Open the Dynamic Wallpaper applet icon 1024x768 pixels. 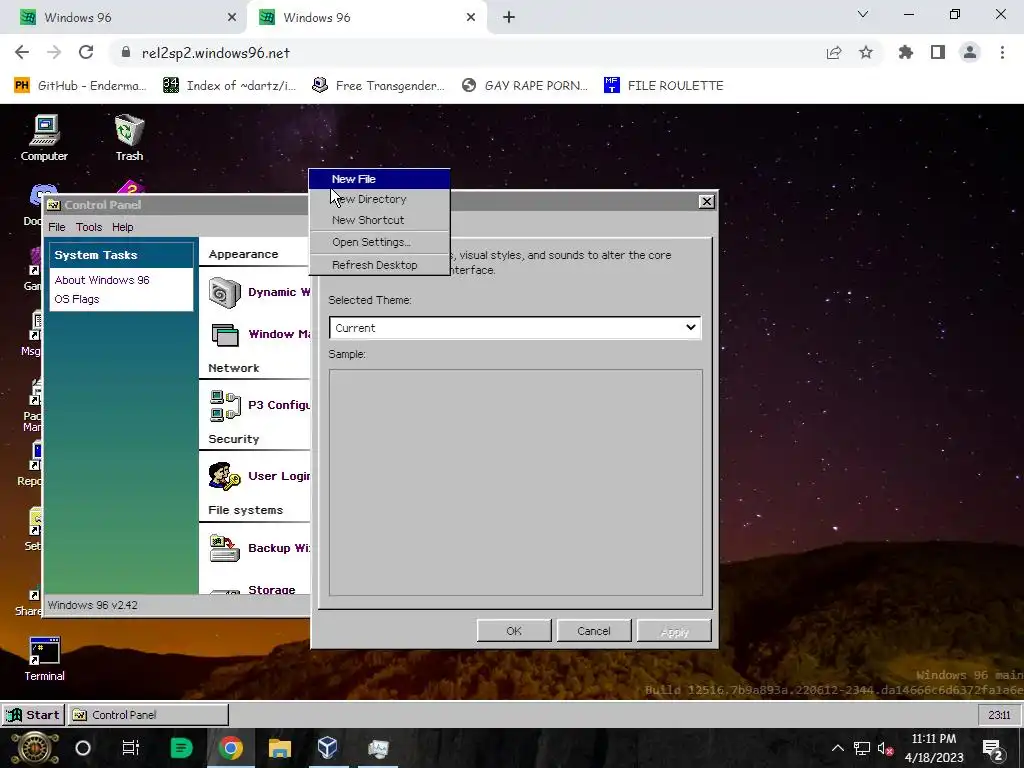click(225, 293)
